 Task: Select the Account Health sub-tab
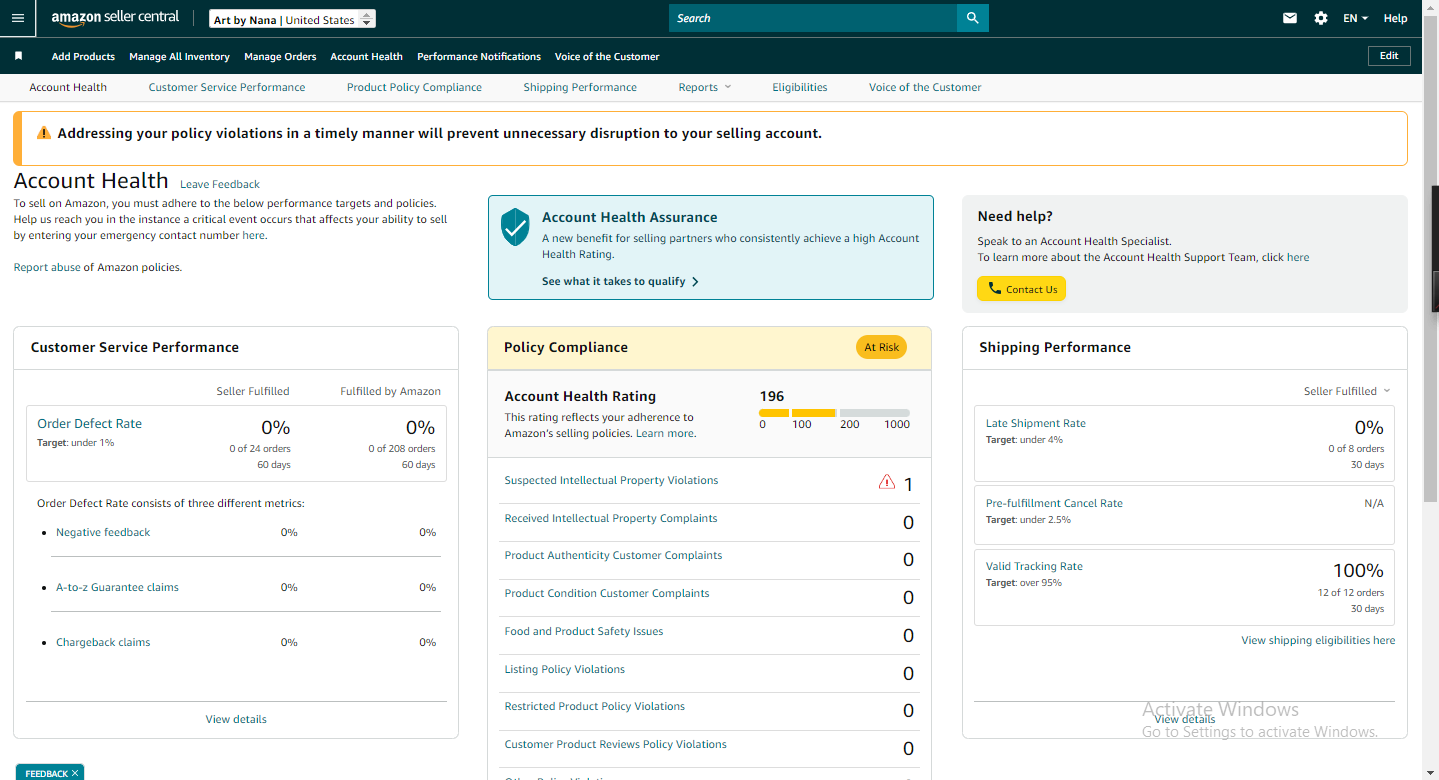tap(68, 87)
